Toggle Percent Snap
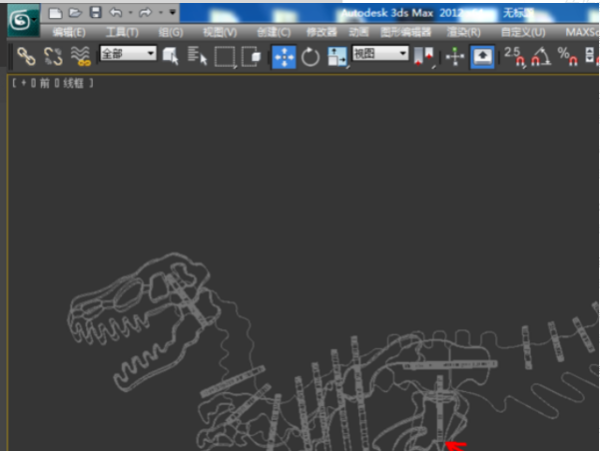Viewport: 600px width, 451px height. click(567, 57)
